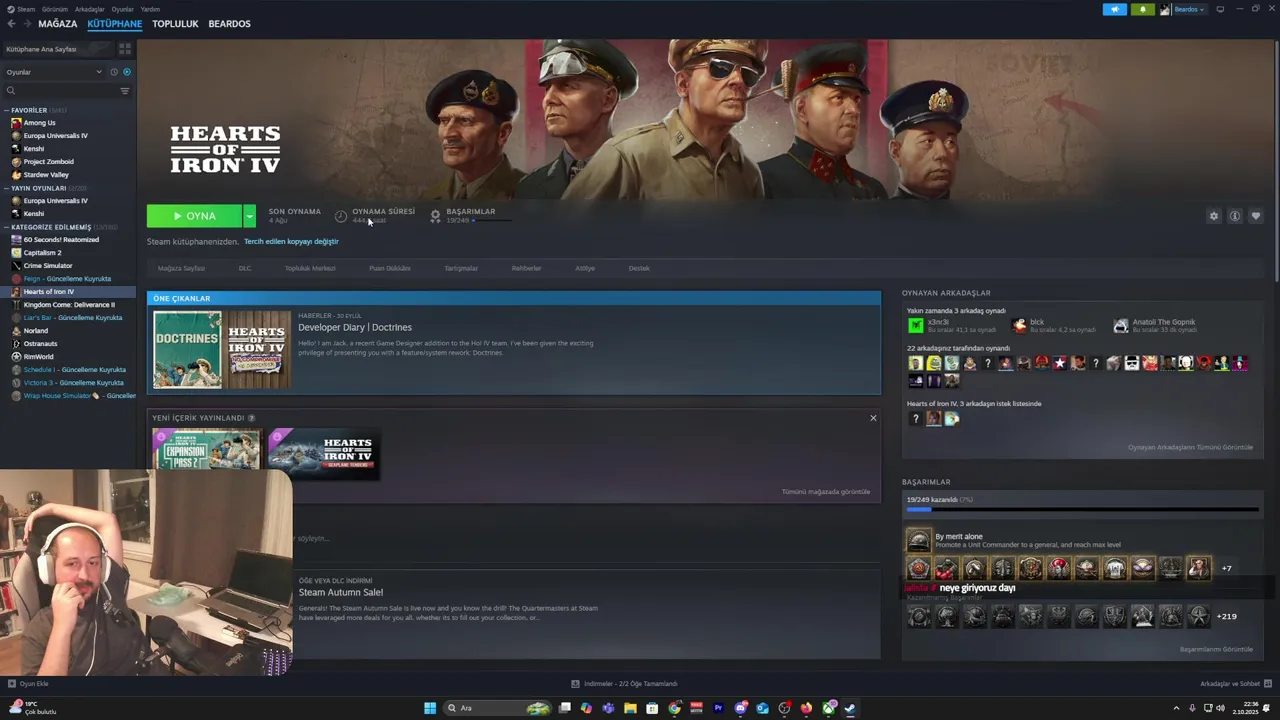
Task: Open the Atölye game tab
Action: tap(585, 268)
